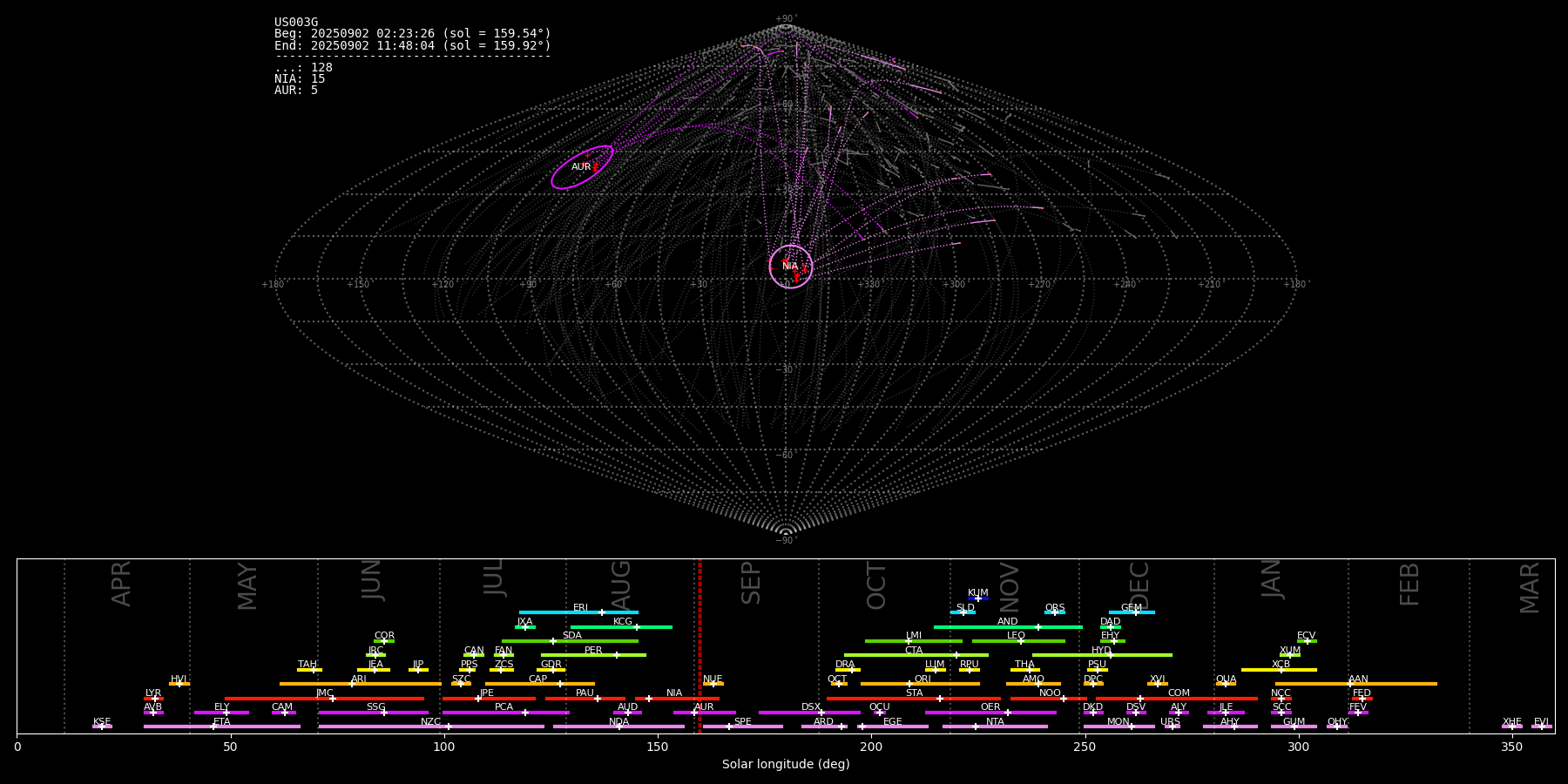Click the NIA radiant circle on the sky map
The width and height of the screenshot is (1568, 784).
[791, 266]
